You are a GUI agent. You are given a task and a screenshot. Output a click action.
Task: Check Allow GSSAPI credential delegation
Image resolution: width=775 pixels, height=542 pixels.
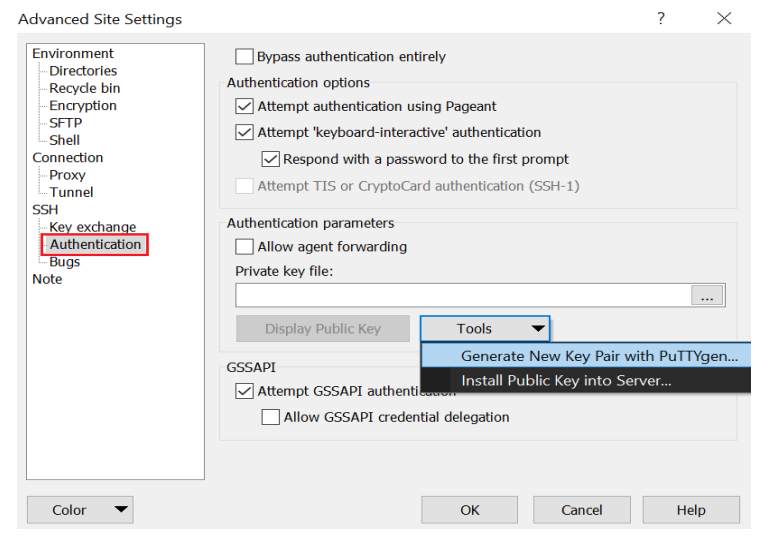pyautogui.click(x=270, y=417)
